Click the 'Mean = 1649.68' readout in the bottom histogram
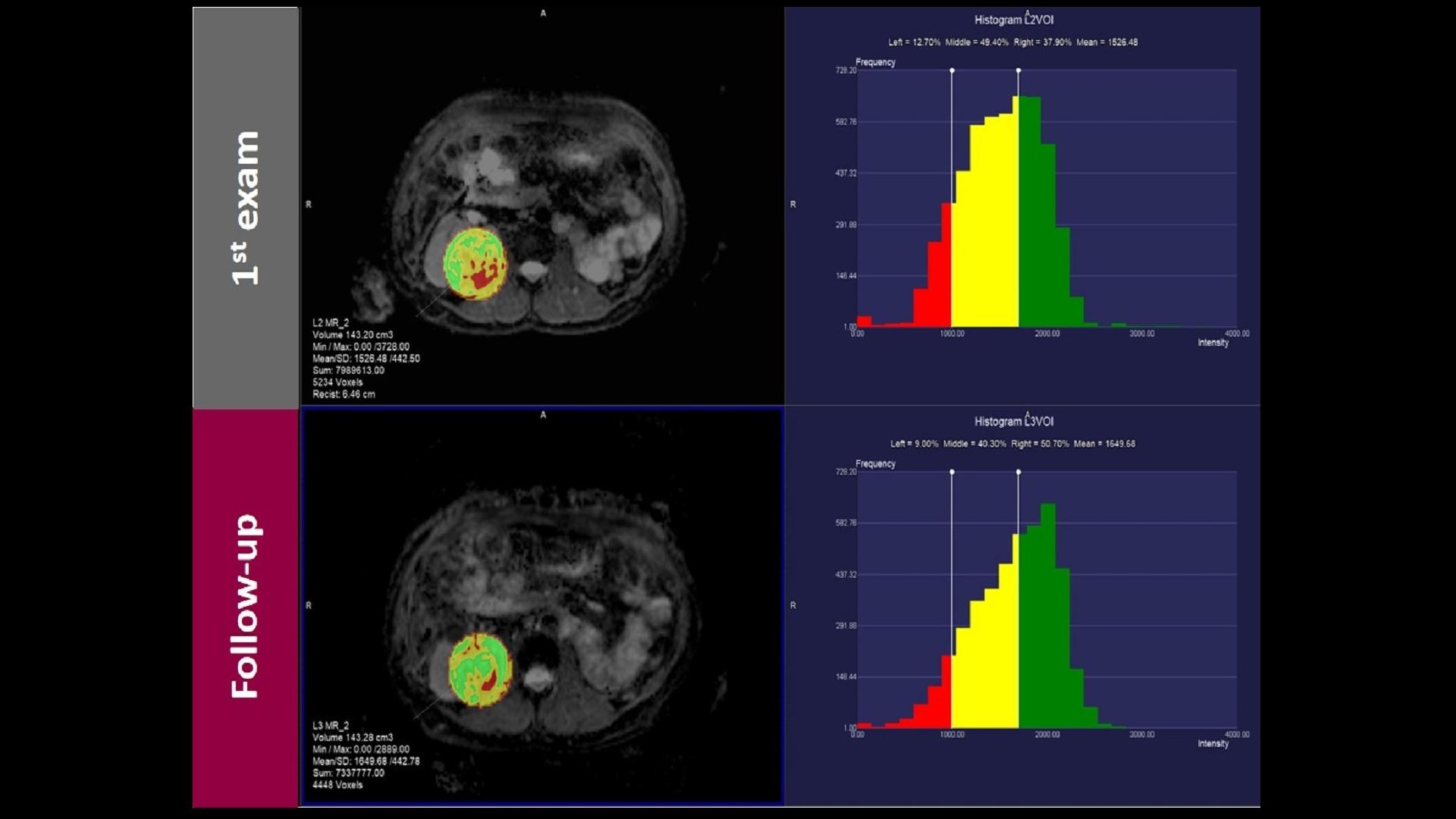This screenshot has height=819, width=1456. tap(1104, 444)
